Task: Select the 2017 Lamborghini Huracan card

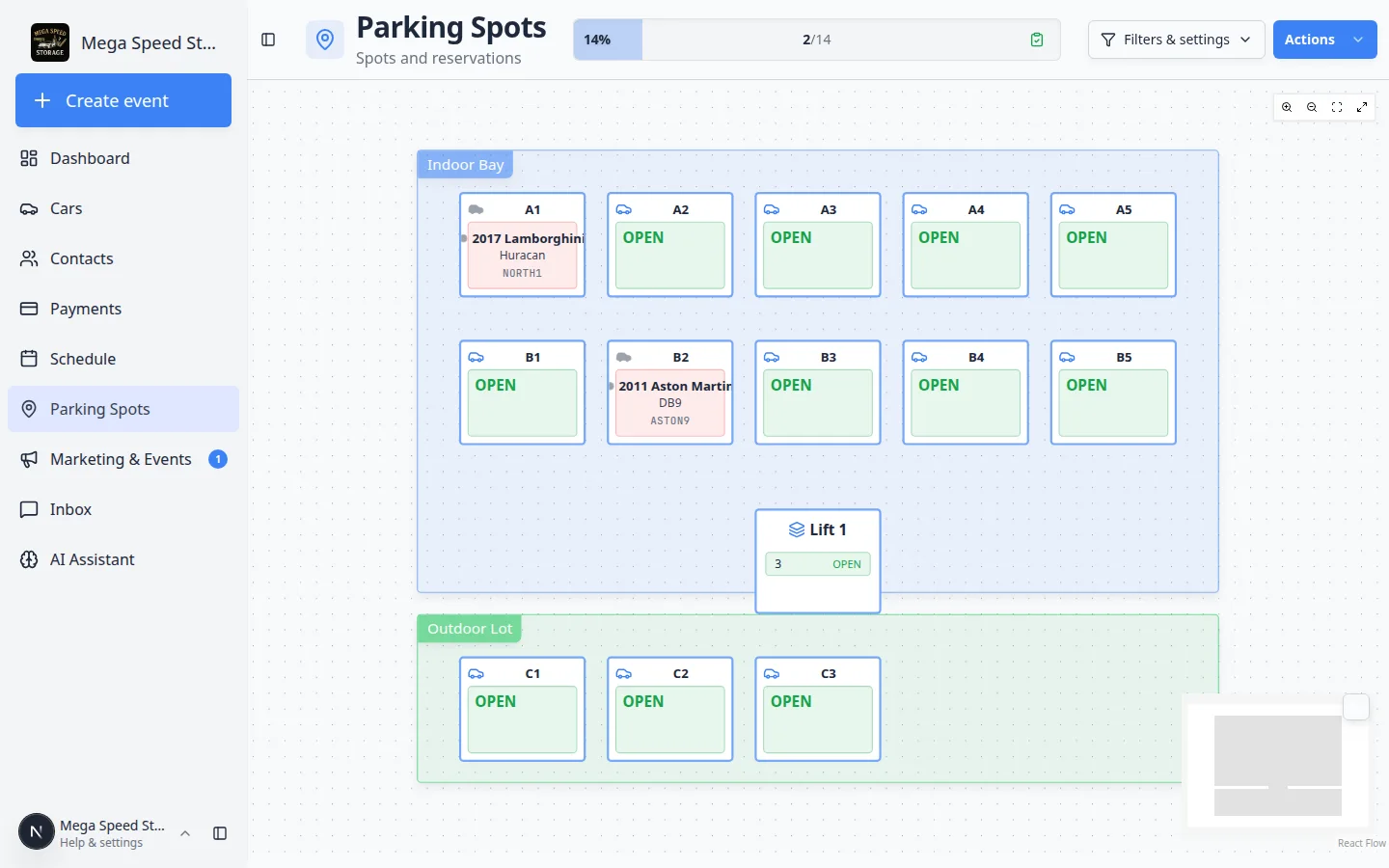Action: (x=523, y=256)
